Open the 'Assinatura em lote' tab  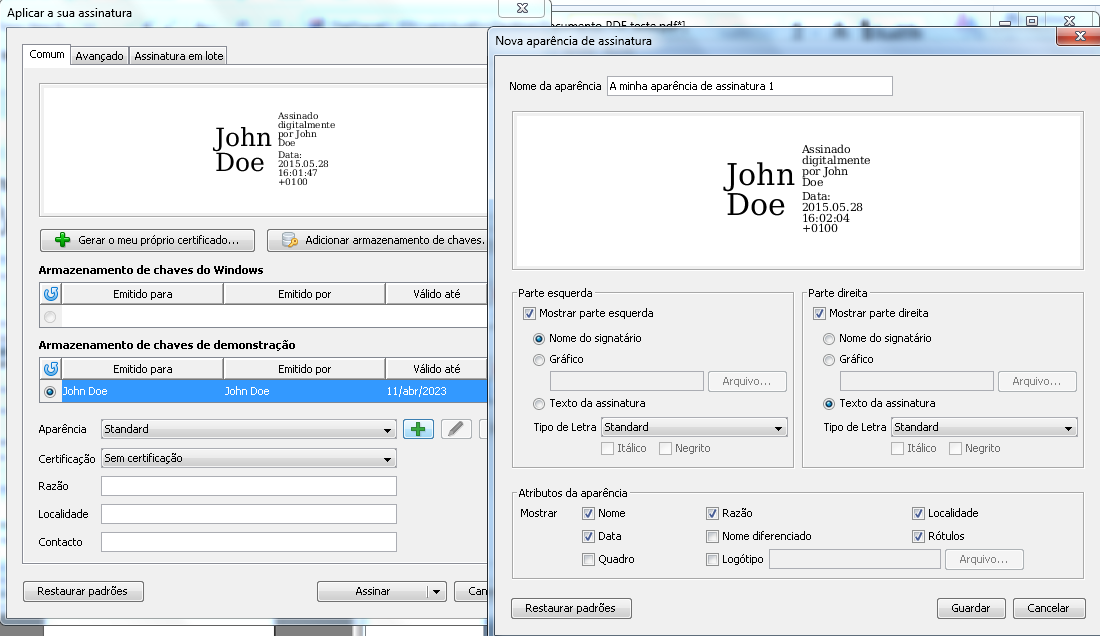tap(179, 56)
